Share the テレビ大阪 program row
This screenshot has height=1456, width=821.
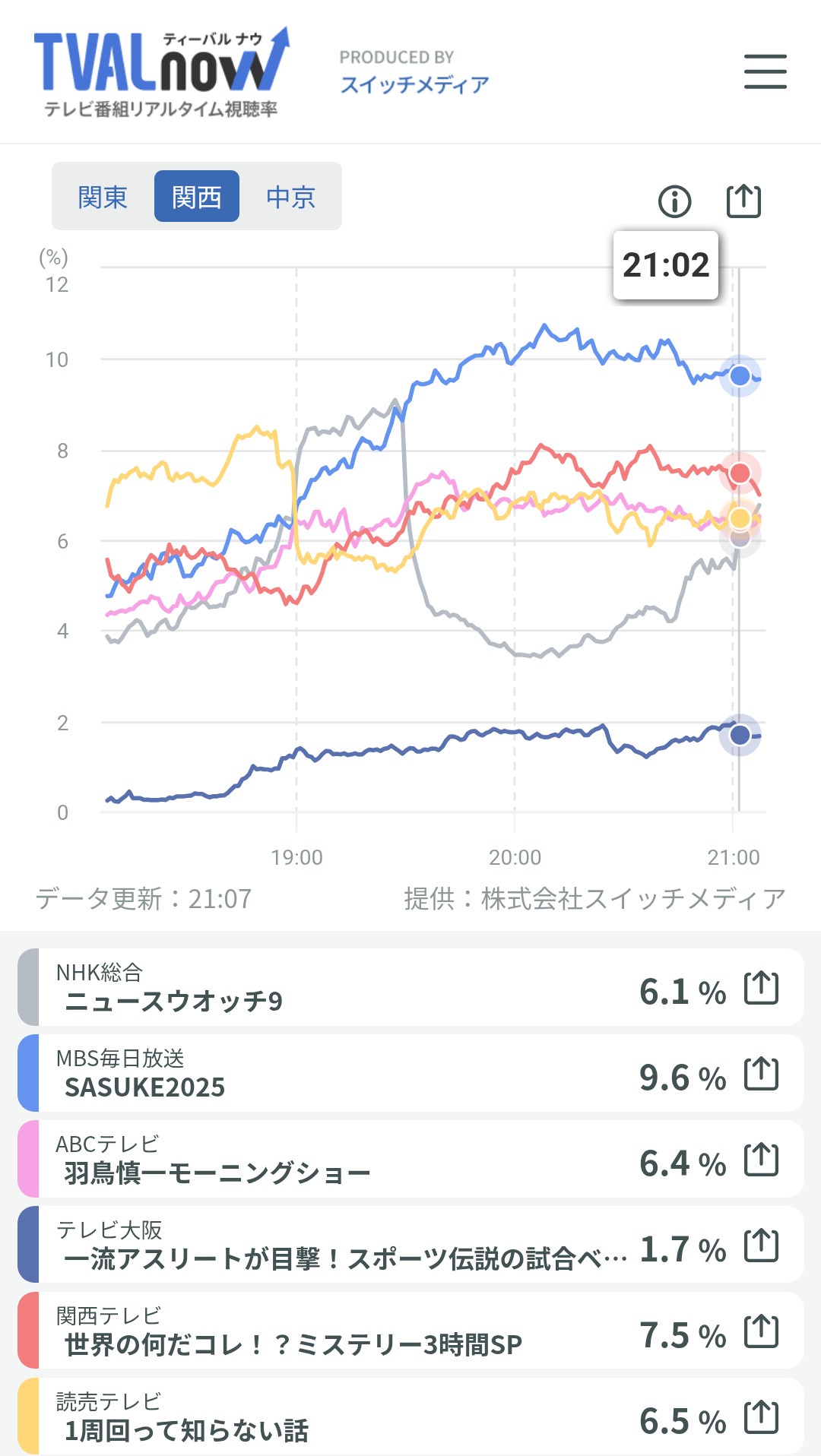coord(761,1246)
